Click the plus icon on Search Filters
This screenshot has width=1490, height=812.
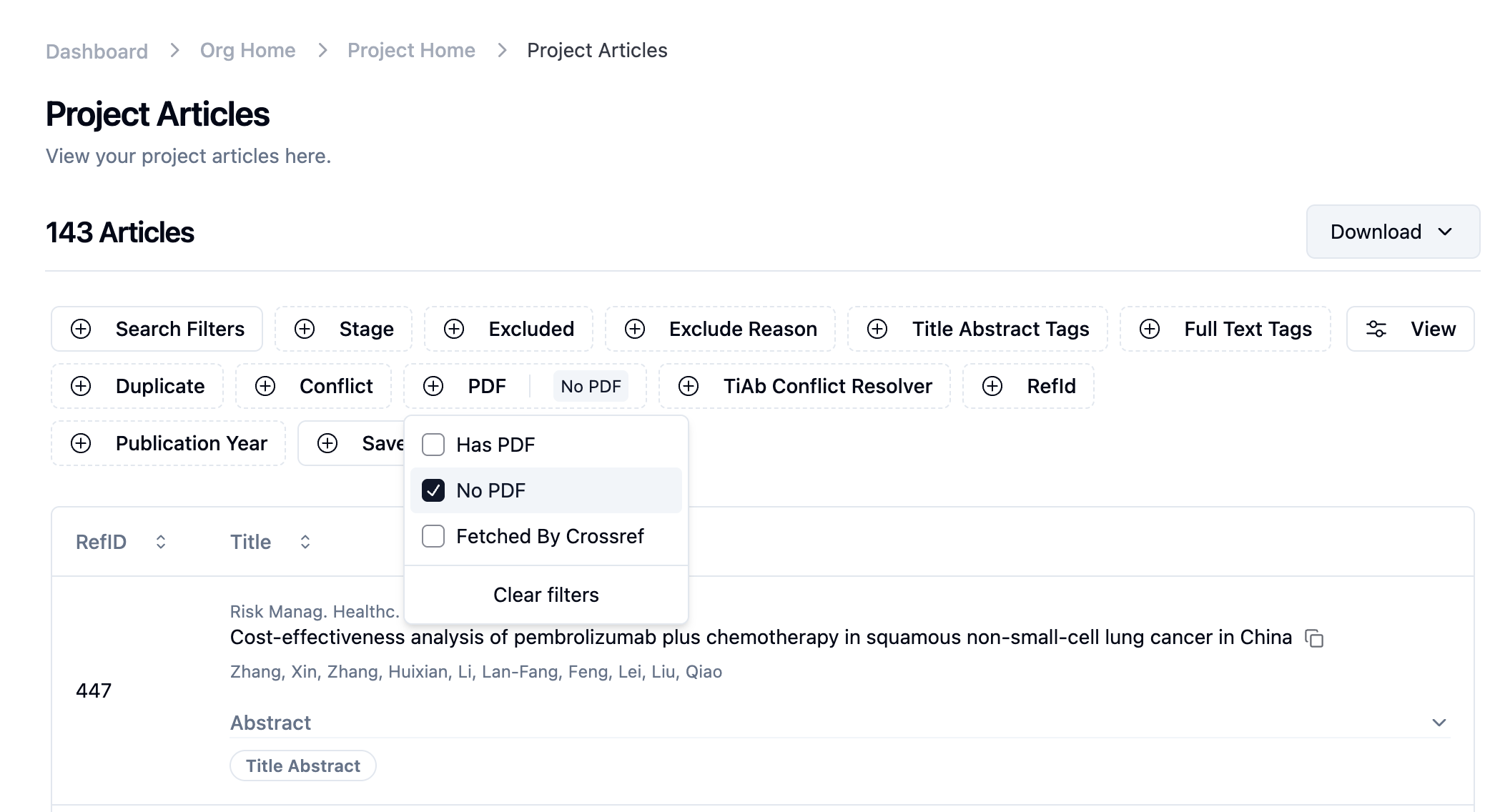click(81, 329)
